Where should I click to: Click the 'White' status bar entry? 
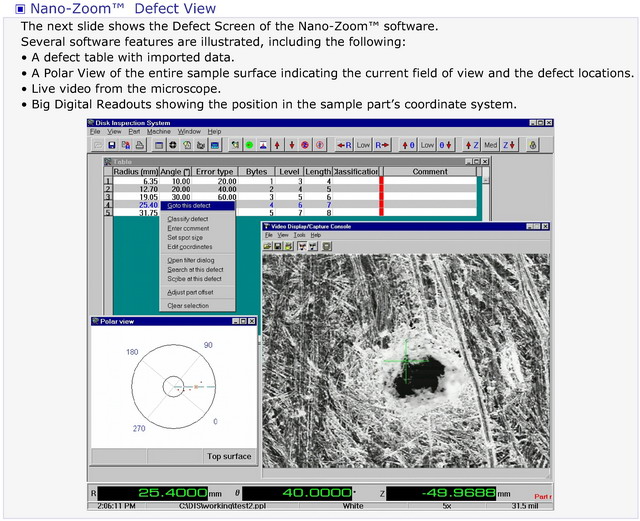(x=353, y=506)
